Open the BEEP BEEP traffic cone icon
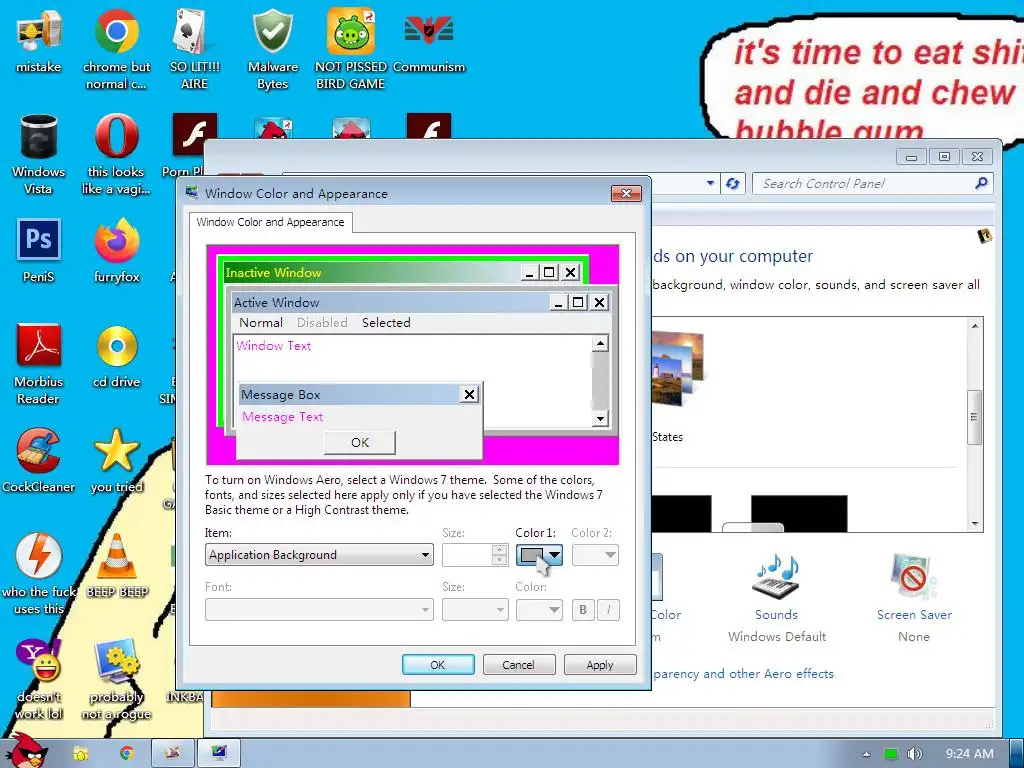 click(116, 566)
